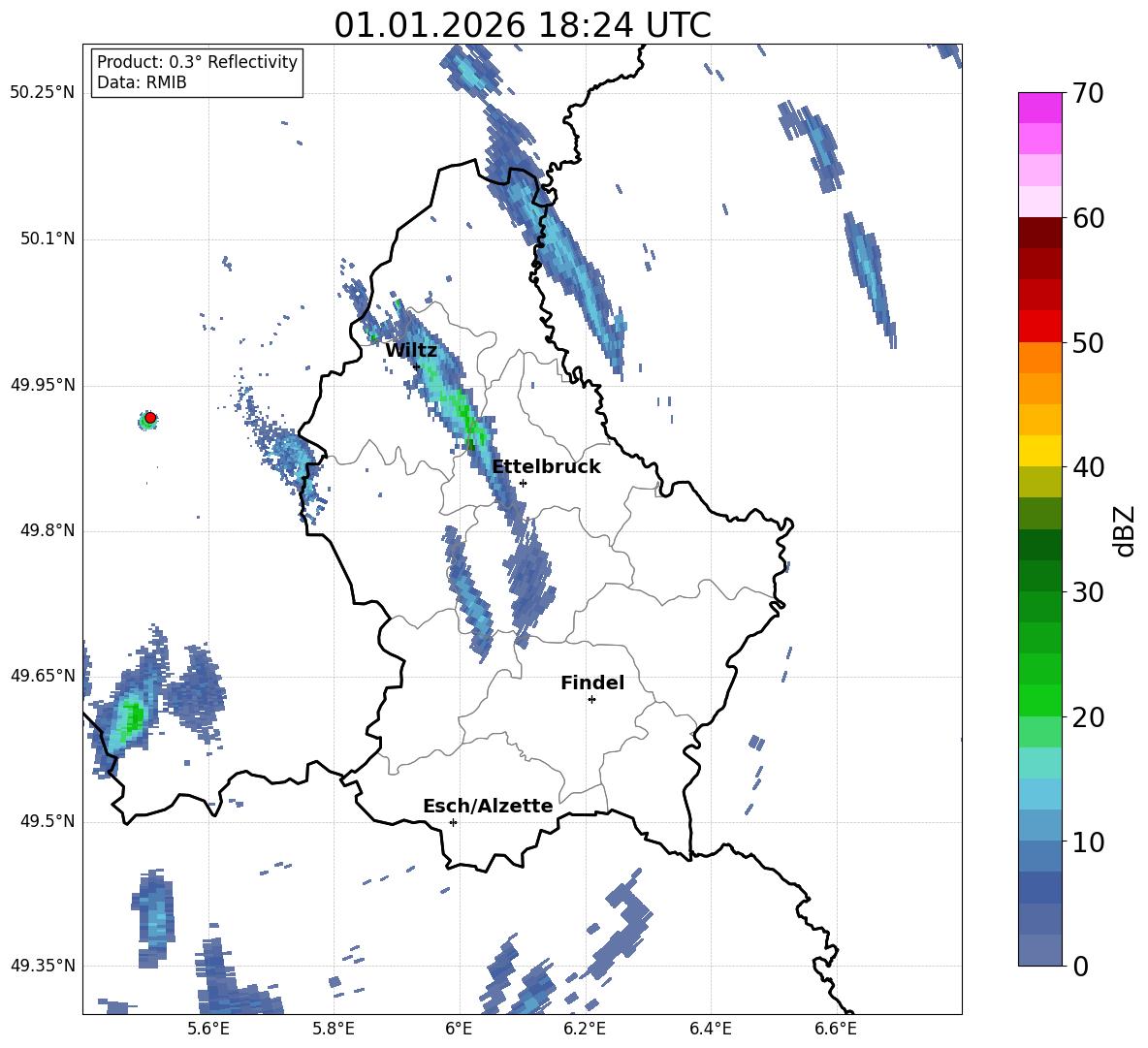
Task: Click the Findel station cross marker
Action: pyautogui.click(x=591, y=700)
